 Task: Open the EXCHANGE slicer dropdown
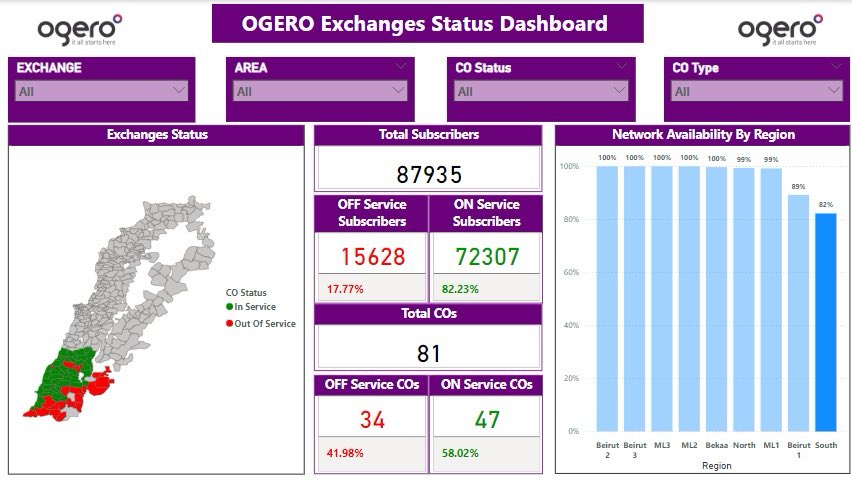click(102, 91)
